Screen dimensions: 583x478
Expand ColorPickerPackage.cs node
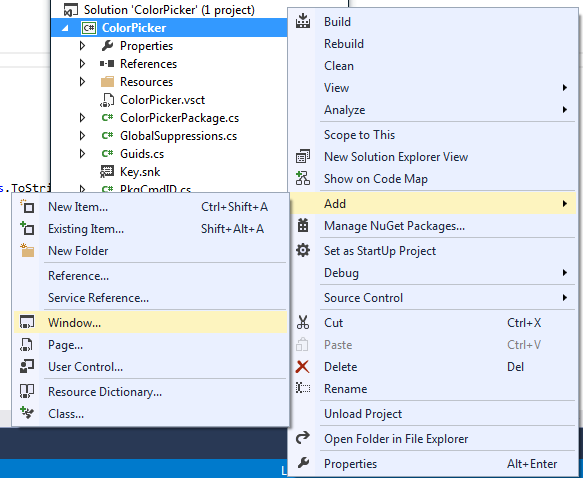[83, 118]
